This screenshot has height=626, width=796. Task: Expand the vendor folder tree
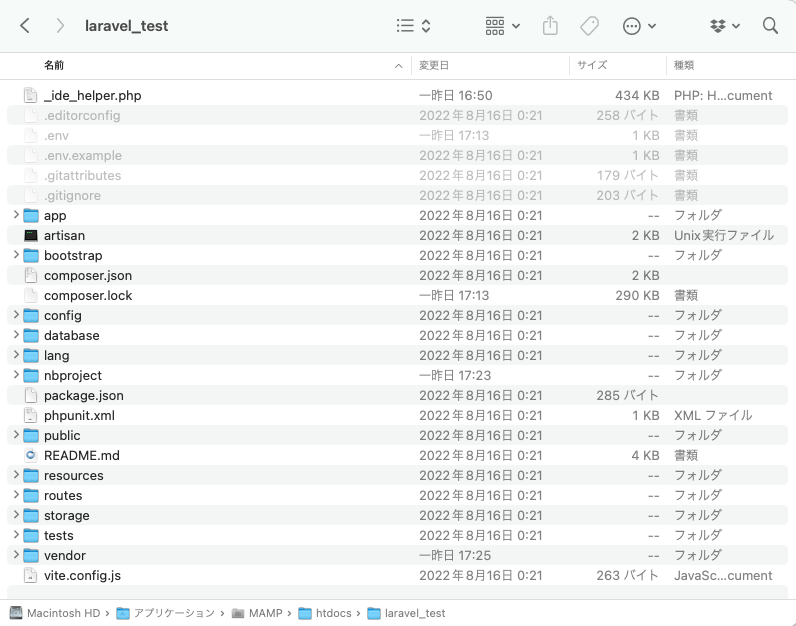pos(15,555)
